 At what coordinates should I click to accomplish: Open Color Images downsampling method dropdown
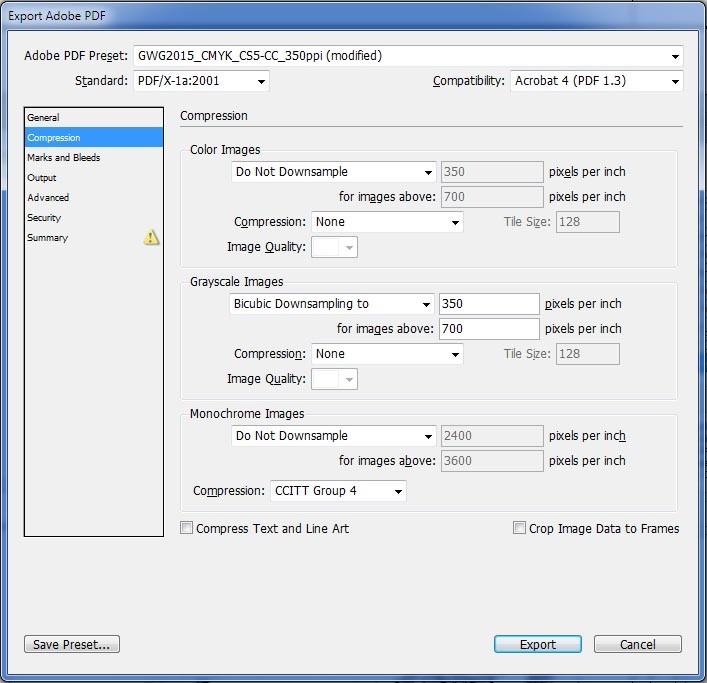[x=334, y=172]
